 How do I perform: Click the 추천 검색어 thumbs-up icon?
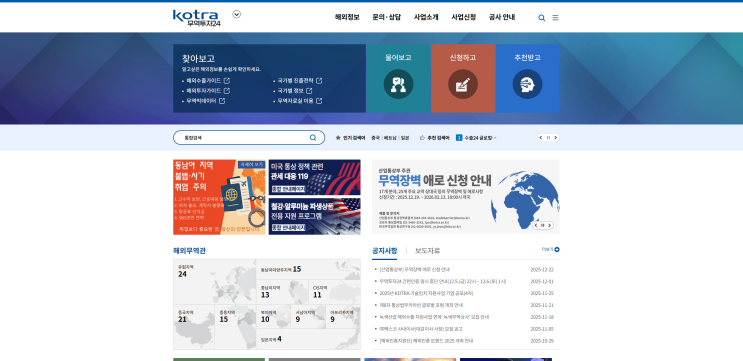pos(422,137)
